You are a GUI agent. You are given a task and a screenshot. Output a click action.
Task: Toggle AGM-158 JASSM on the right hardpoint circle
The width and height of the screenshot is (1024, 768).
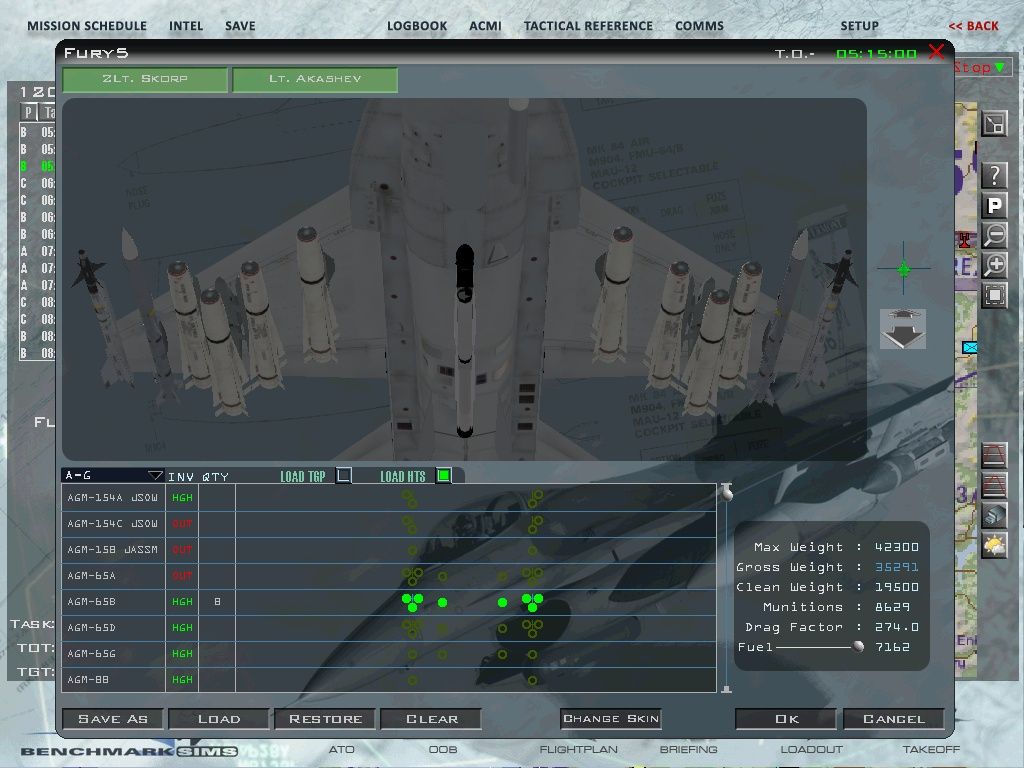tap(532, 551)
